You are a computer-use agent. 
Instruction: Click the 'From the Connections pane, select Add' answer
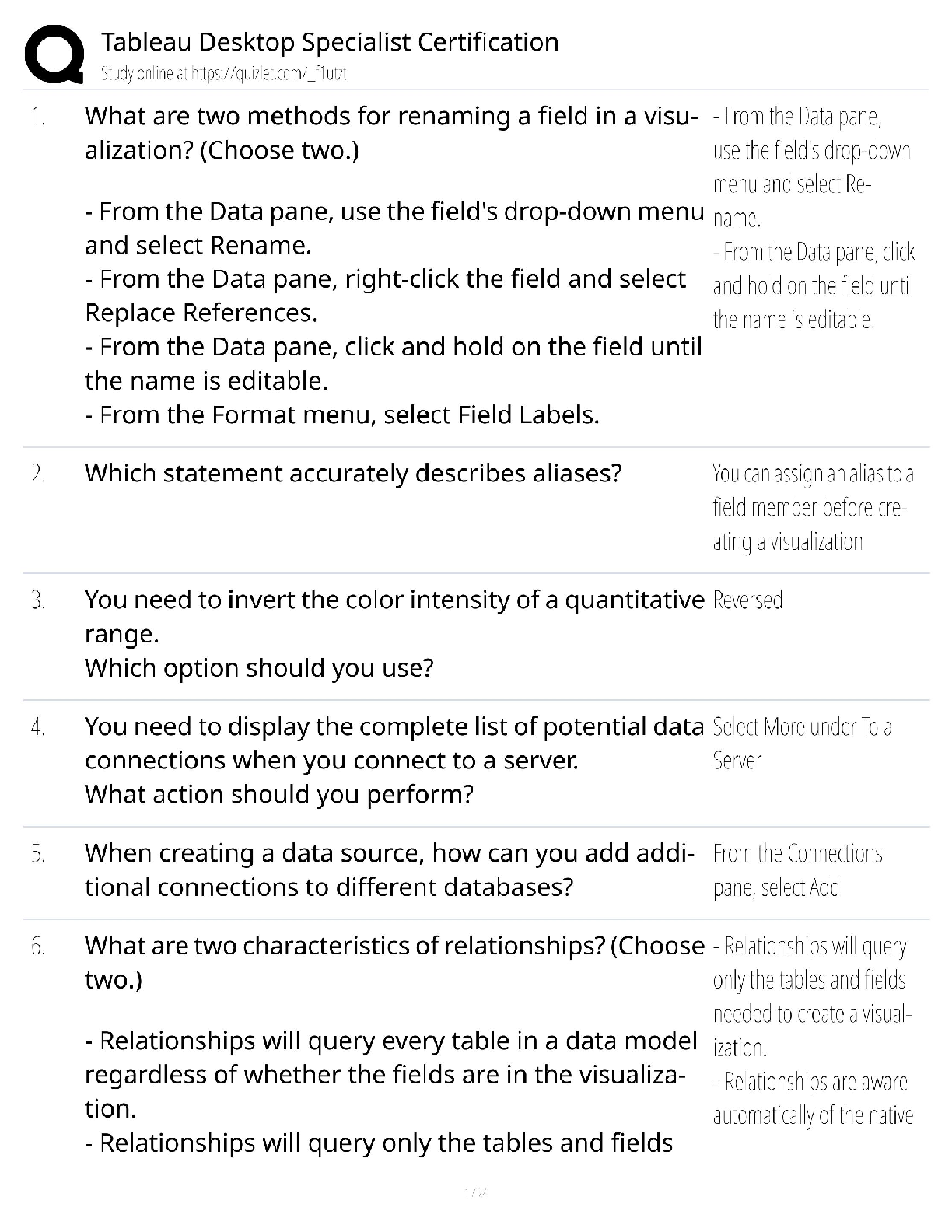click(797, 870)
